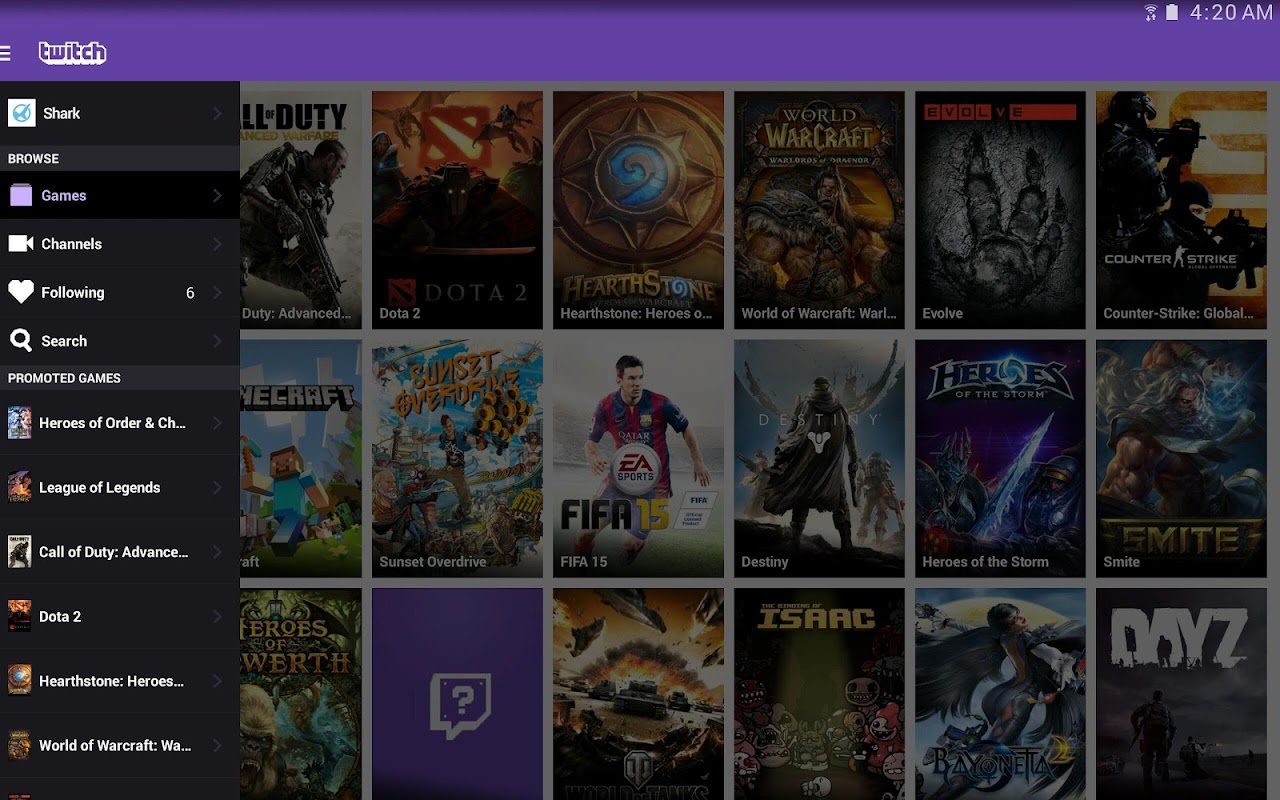
Task: Open the Bayonetta 2 game cover
Action: [1000, 694]
